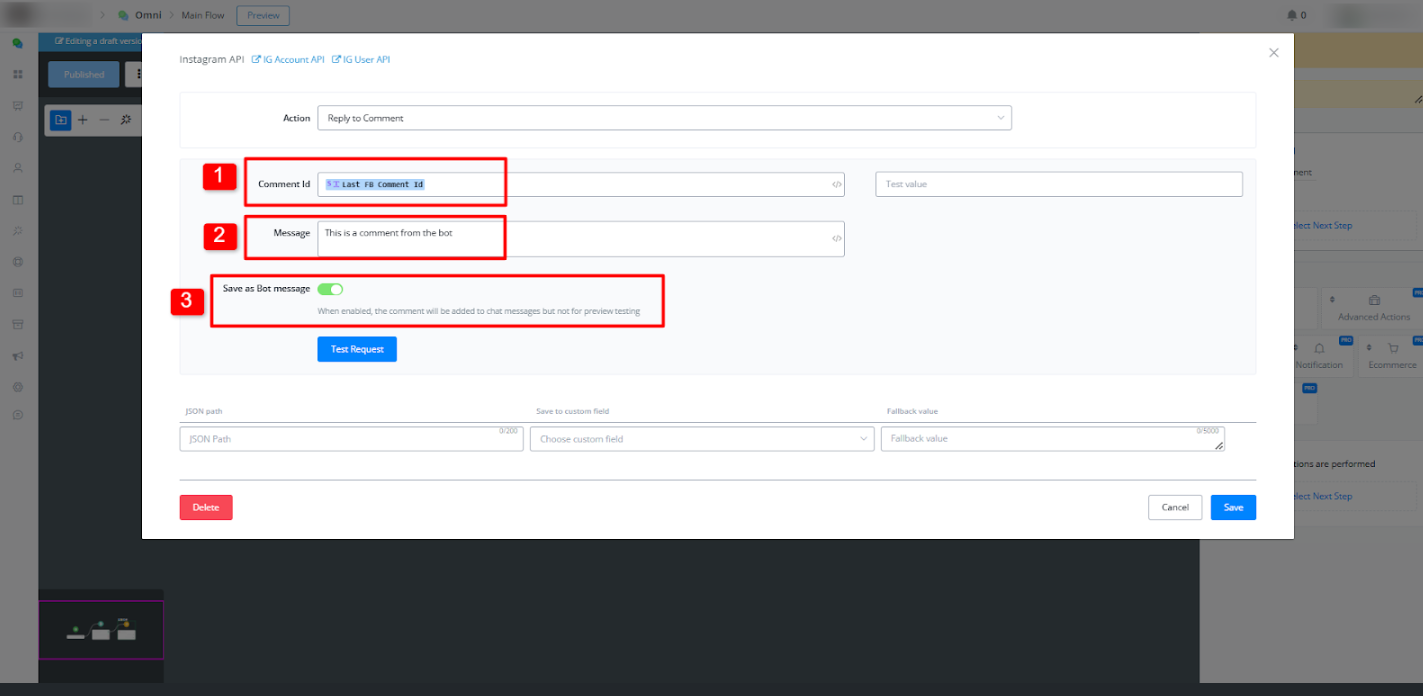This screenshot has width=1423, height=696.
Task: Expand the Choose custom field dropdown
Action: click(701, 439)
